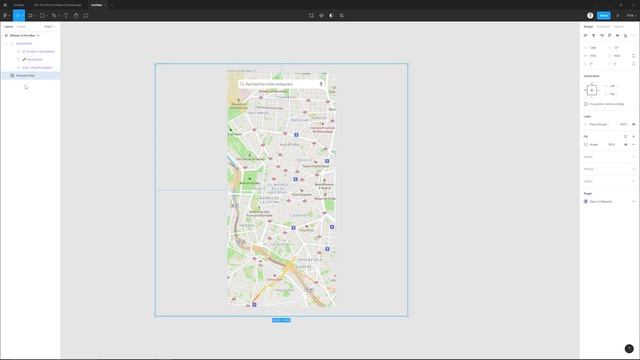Toggle layer visibility eye in Layer section

coord(633,124)
